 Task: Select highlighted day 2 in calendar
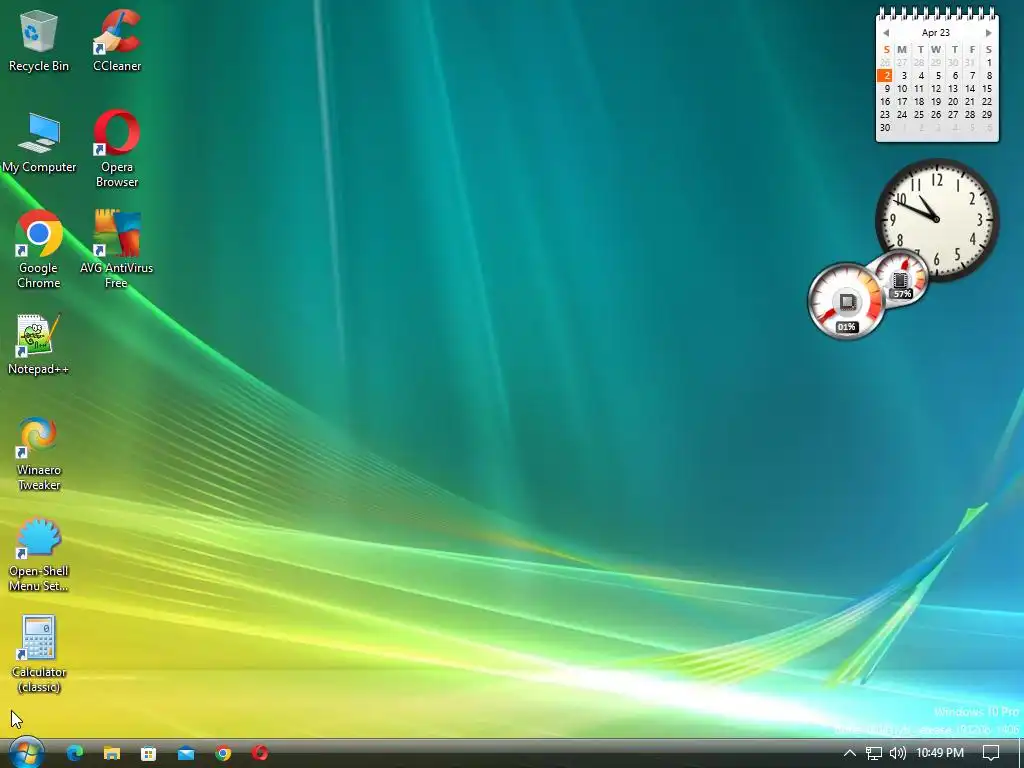pos(885,76)
